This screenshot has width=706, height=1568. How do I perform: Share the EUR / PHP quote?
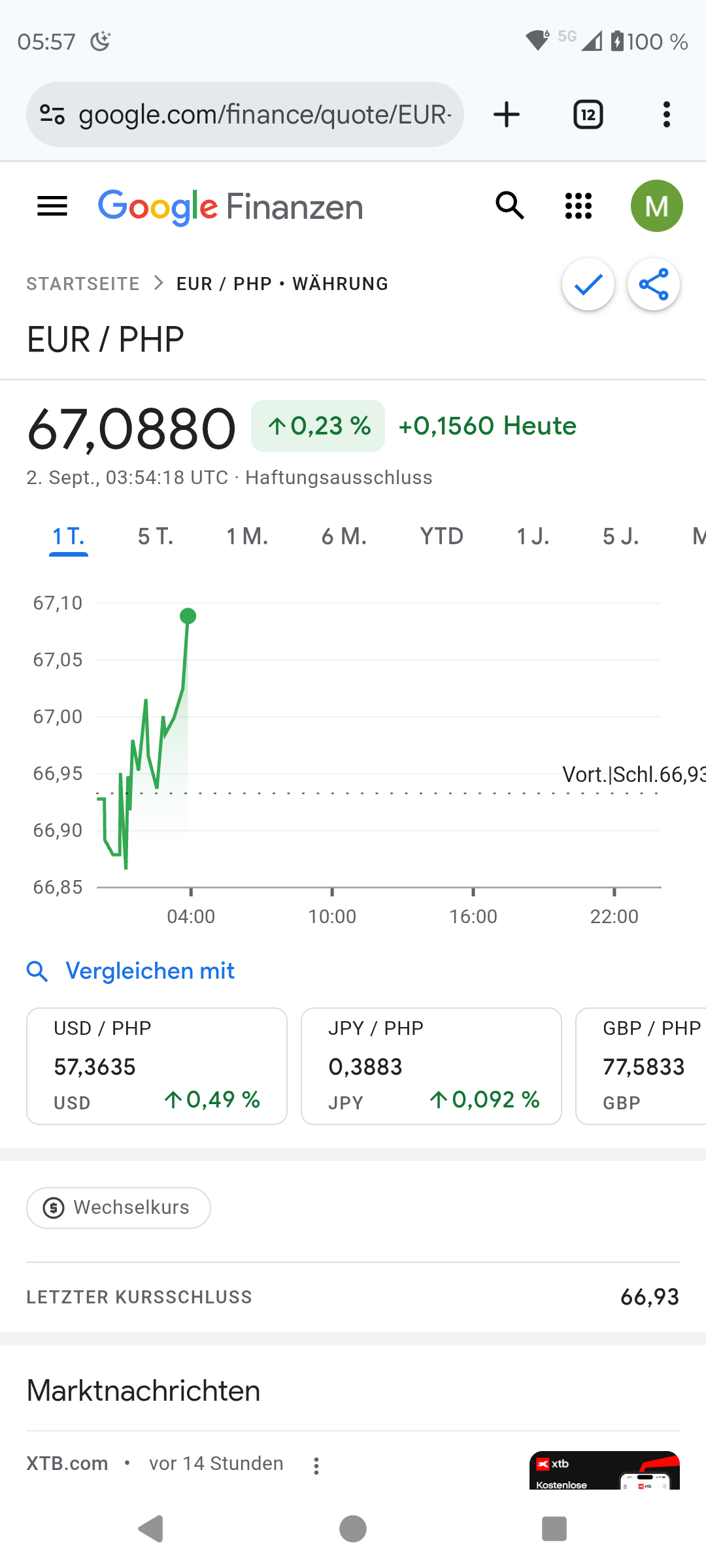pyautogui.click(x=654, y=284)
